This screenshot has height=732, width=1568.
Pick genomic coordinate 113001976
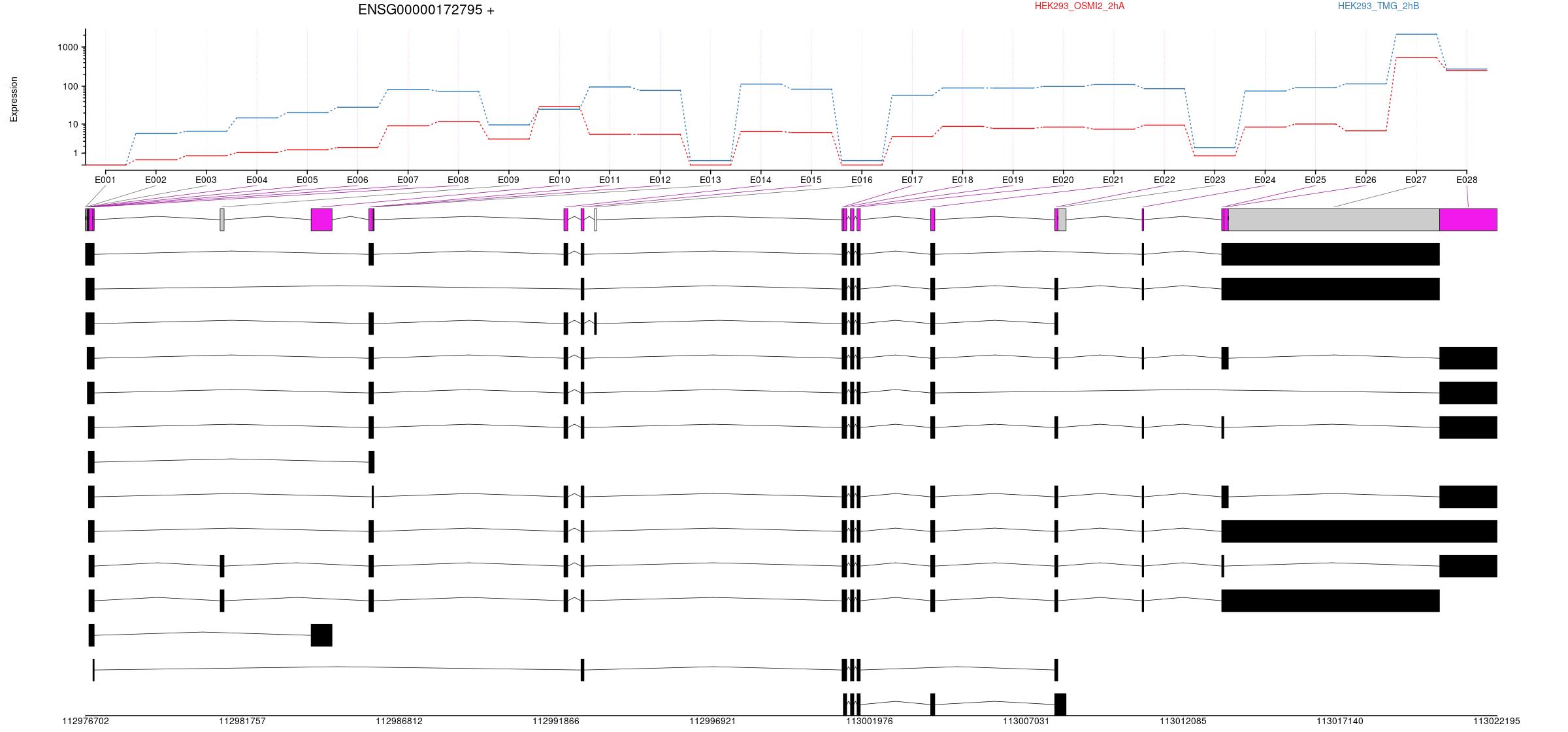(x=870, y=721)
